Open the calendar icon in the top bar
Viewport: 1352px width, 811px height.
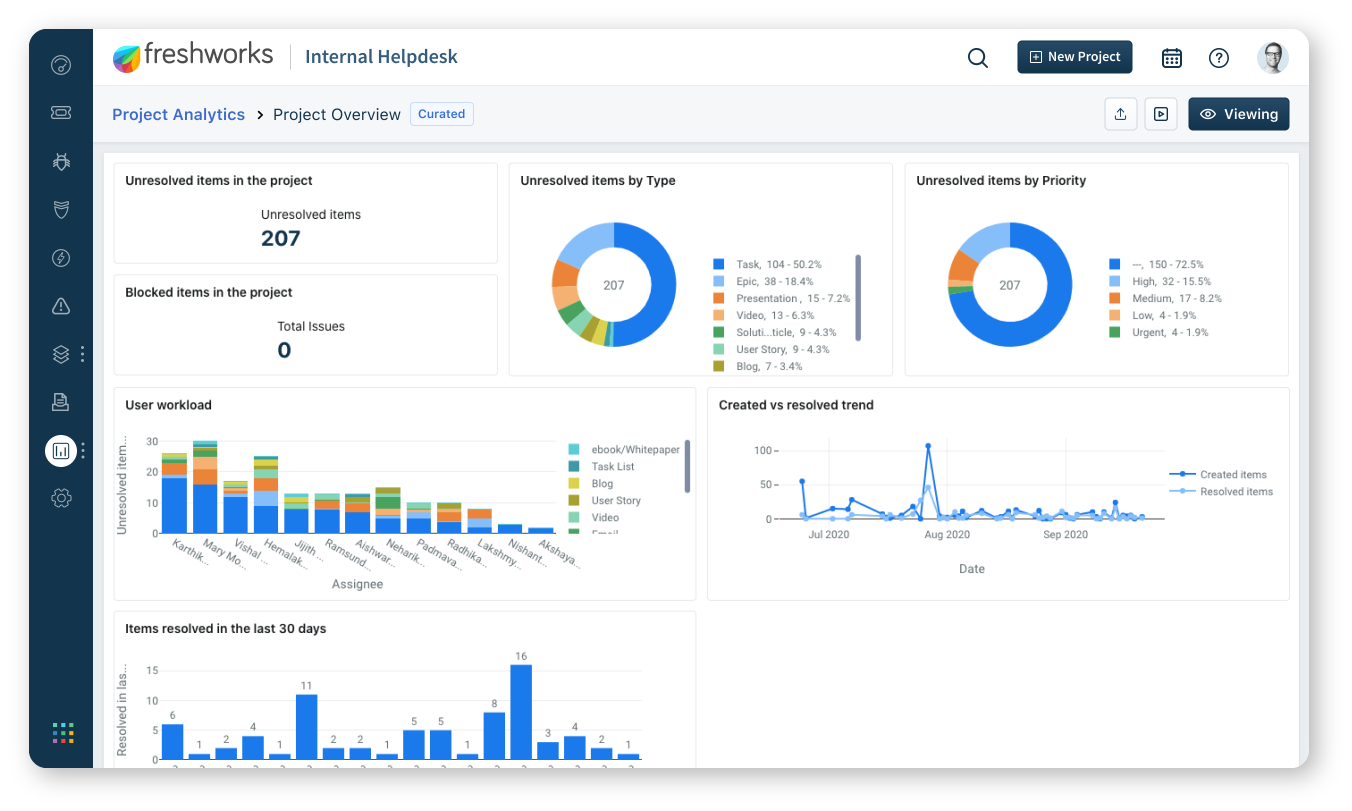[1171, 57]
